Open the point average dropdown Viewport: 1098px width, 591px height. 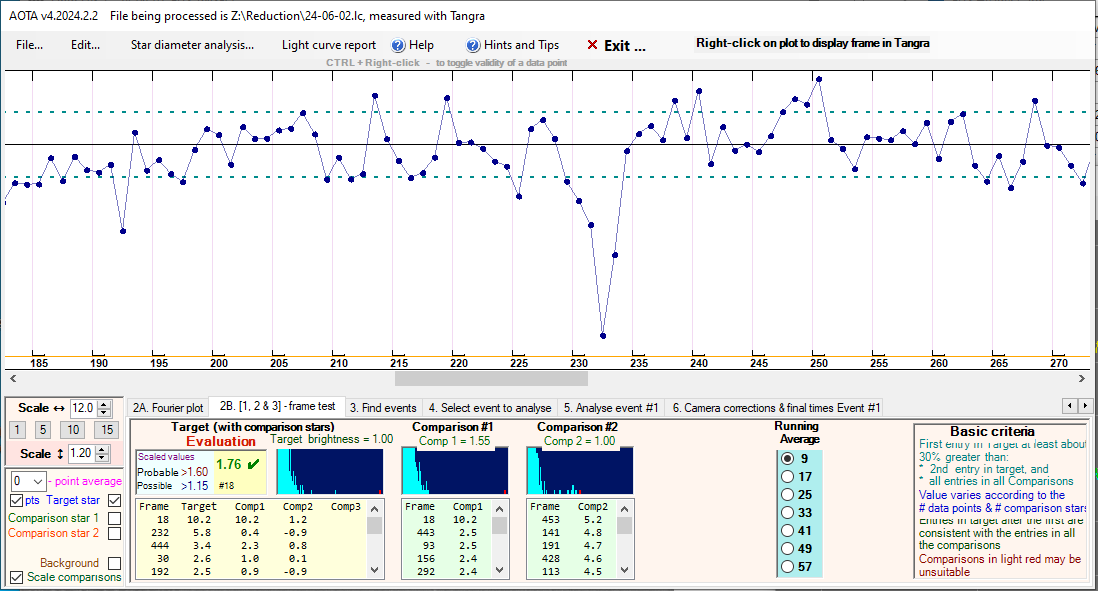pos(38,482)
